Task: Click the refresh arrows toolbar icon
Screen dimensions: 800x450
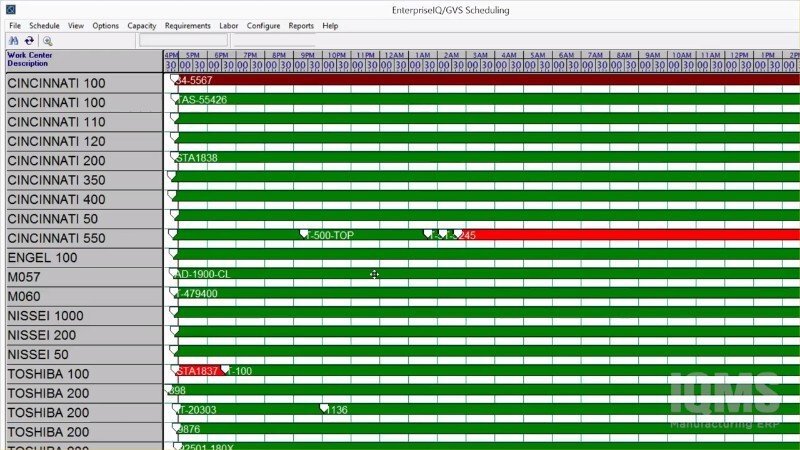Action: pyautogui.click(x=29, y=40)
